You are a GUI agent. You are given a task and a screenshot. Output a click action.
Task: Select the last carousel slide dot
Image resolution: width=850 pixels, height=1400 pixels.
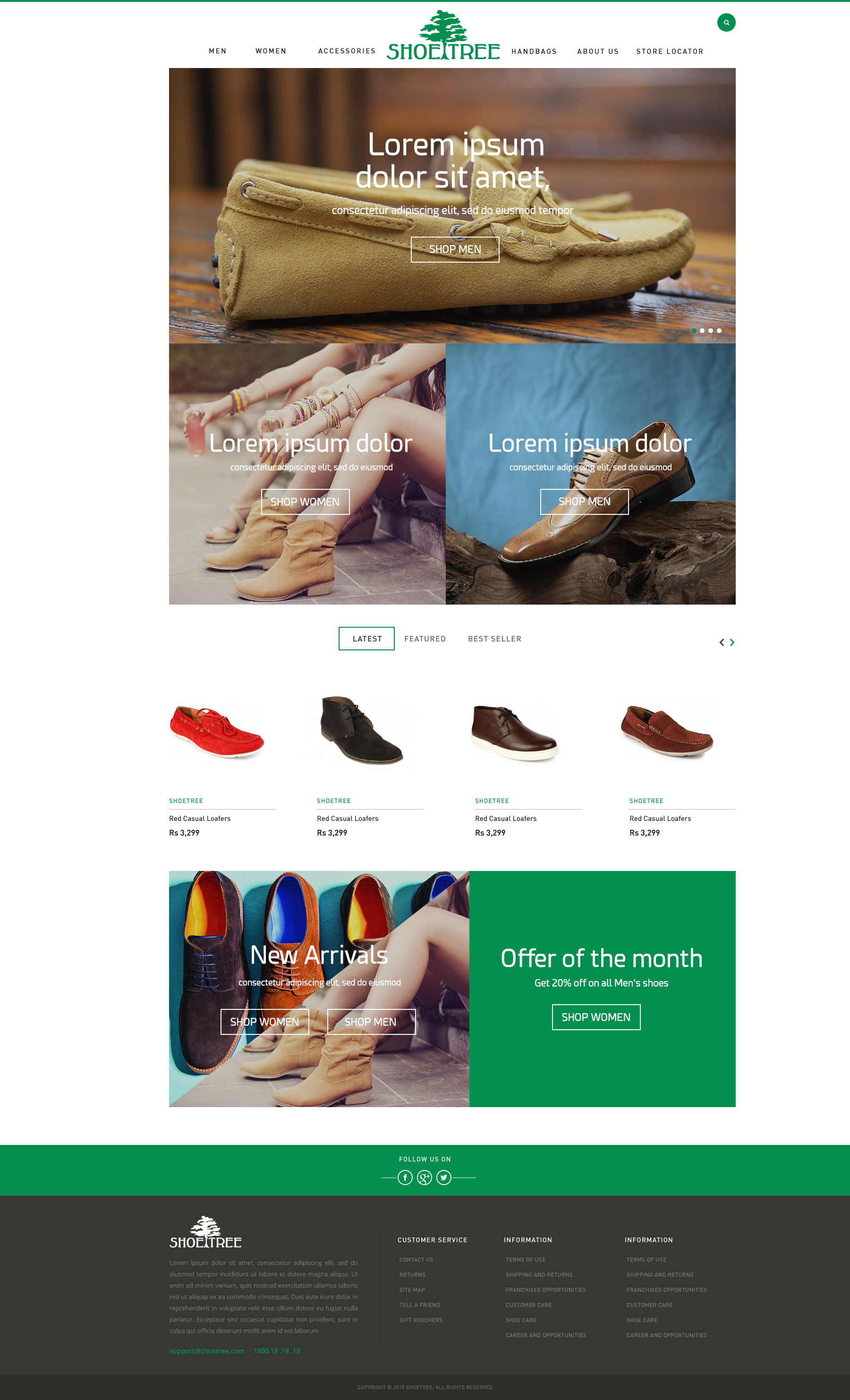pyautogui.click(x=719, y=331)
